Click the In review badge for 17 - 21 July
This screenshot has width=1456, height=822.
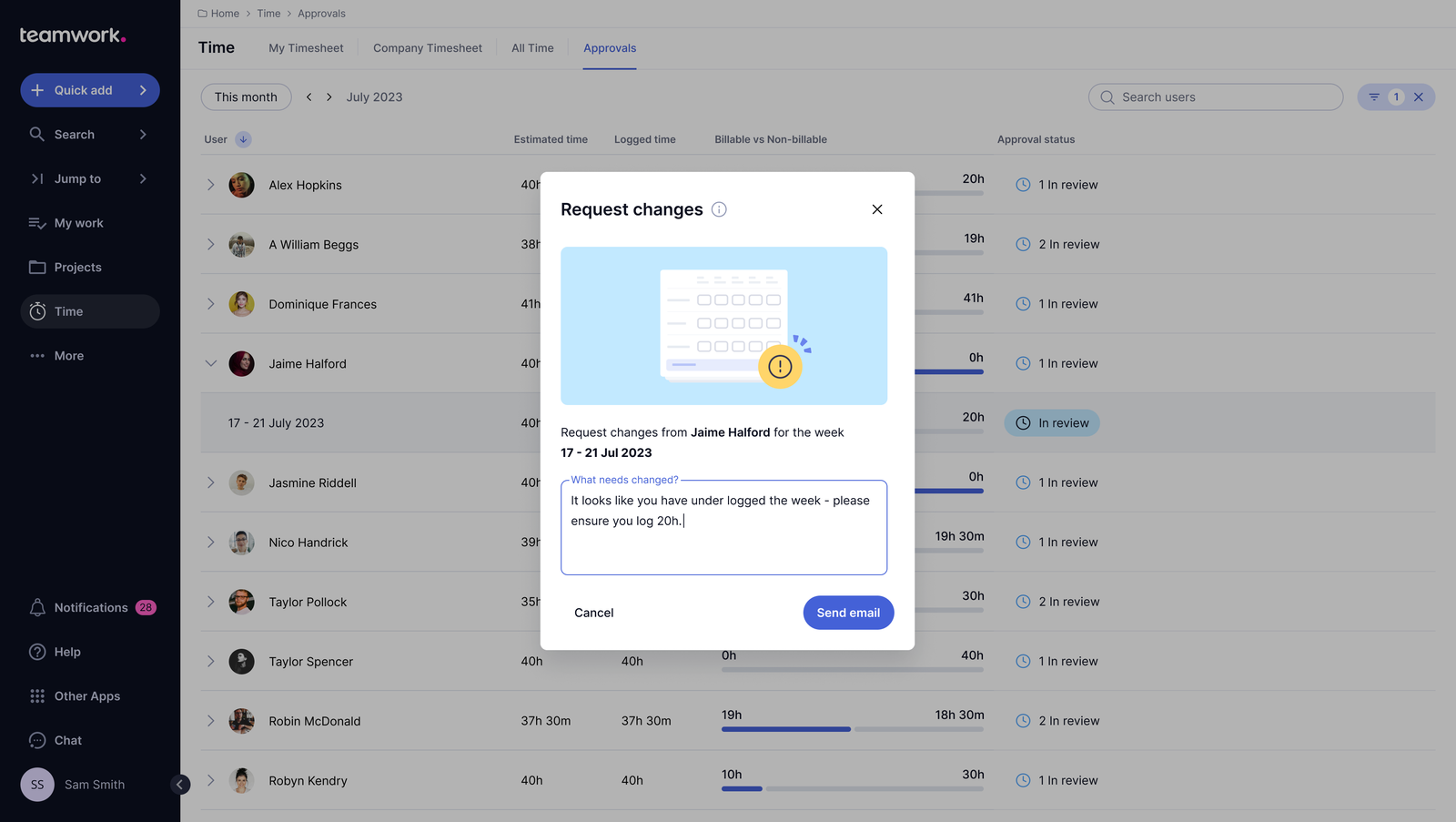pos(1052,422)
